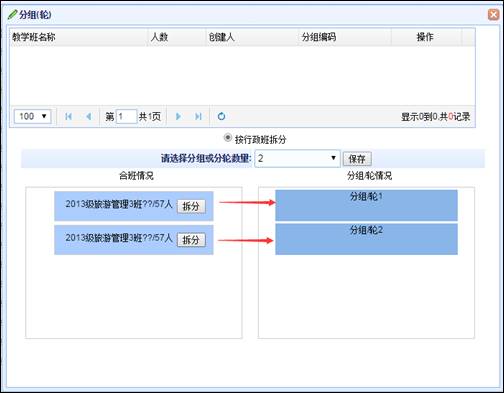Select the 按行政班拆分 radio option
Viewport: 504px width, 393px height.
[228, 138]
